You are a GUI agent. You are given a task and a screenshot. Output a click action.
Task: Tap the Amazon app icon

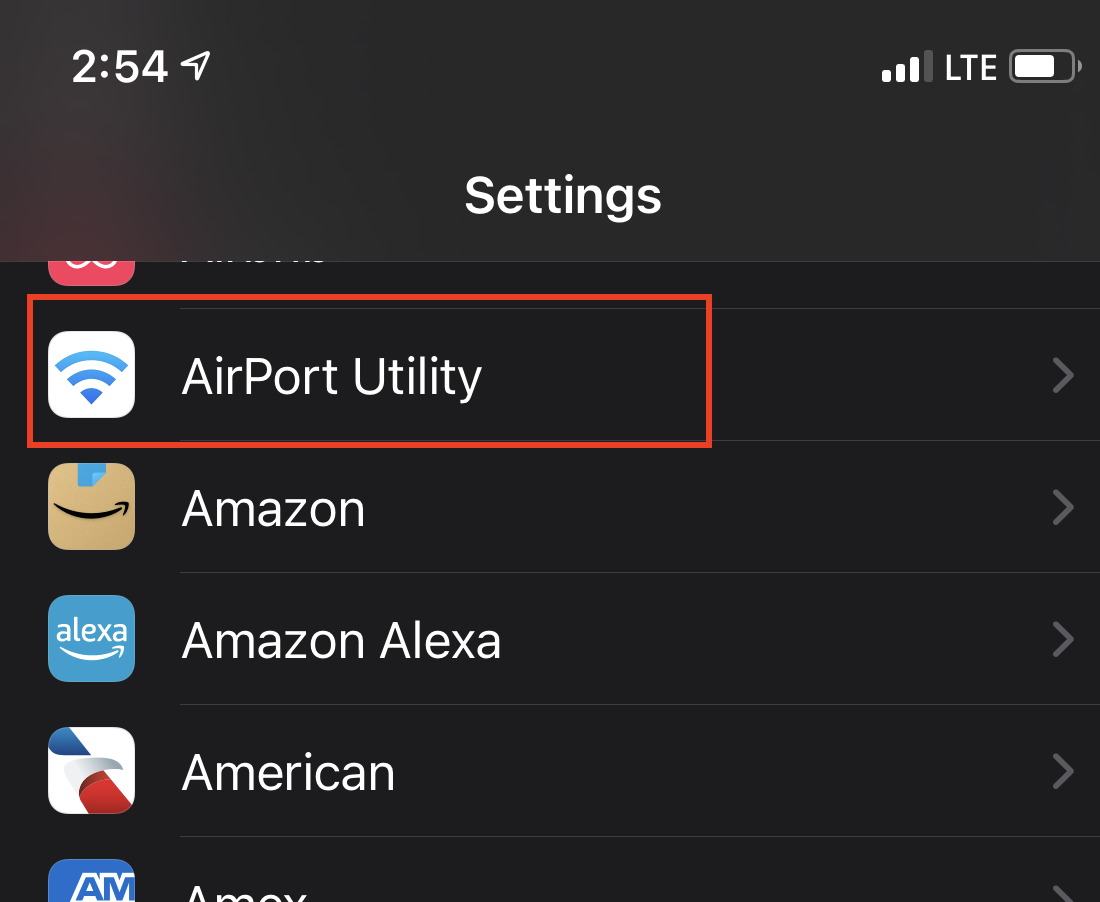tap(91, 506)
